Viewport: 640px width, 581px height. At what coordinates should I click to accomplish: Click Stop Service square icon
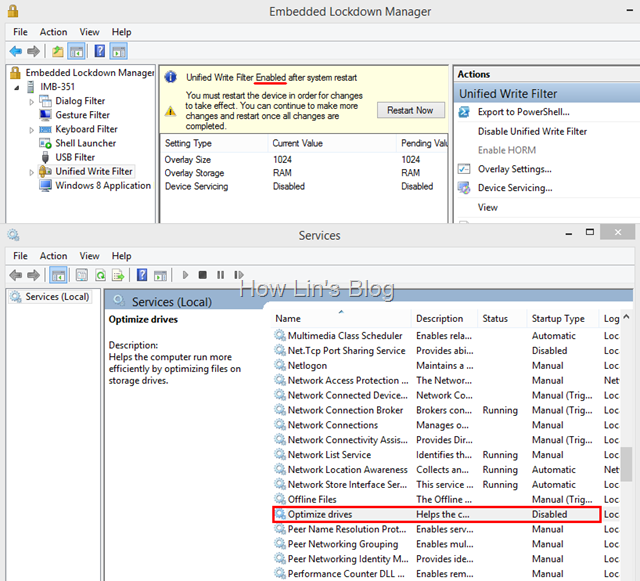202,275
